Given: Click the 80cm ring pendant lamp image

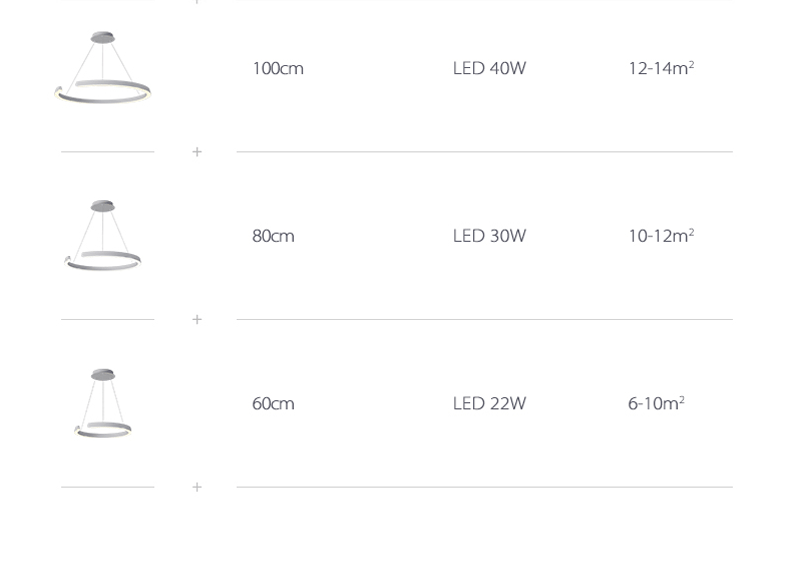Looking at the screenshot, I should (103, 235).
